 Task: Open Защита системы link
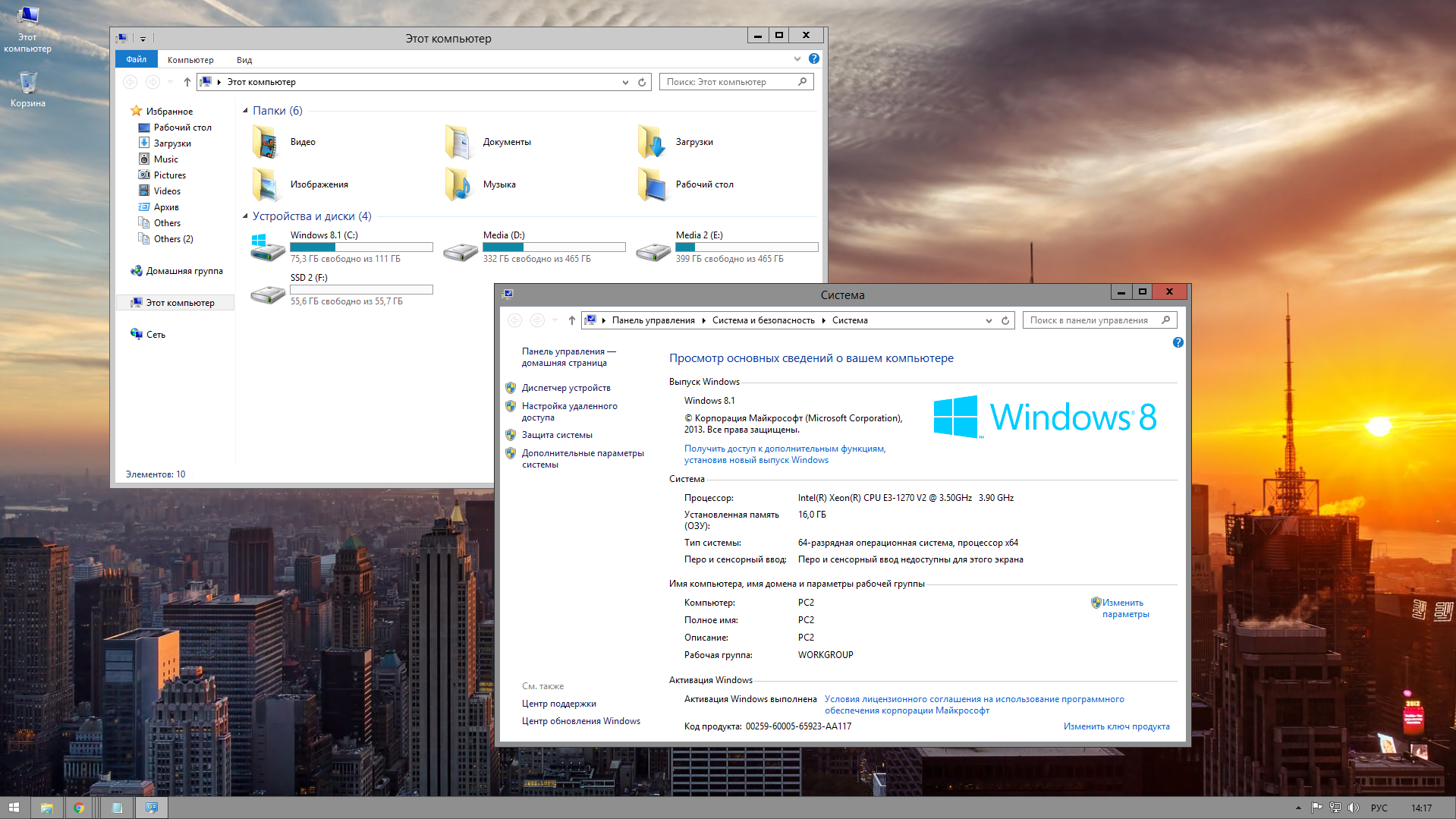(557, 435)
